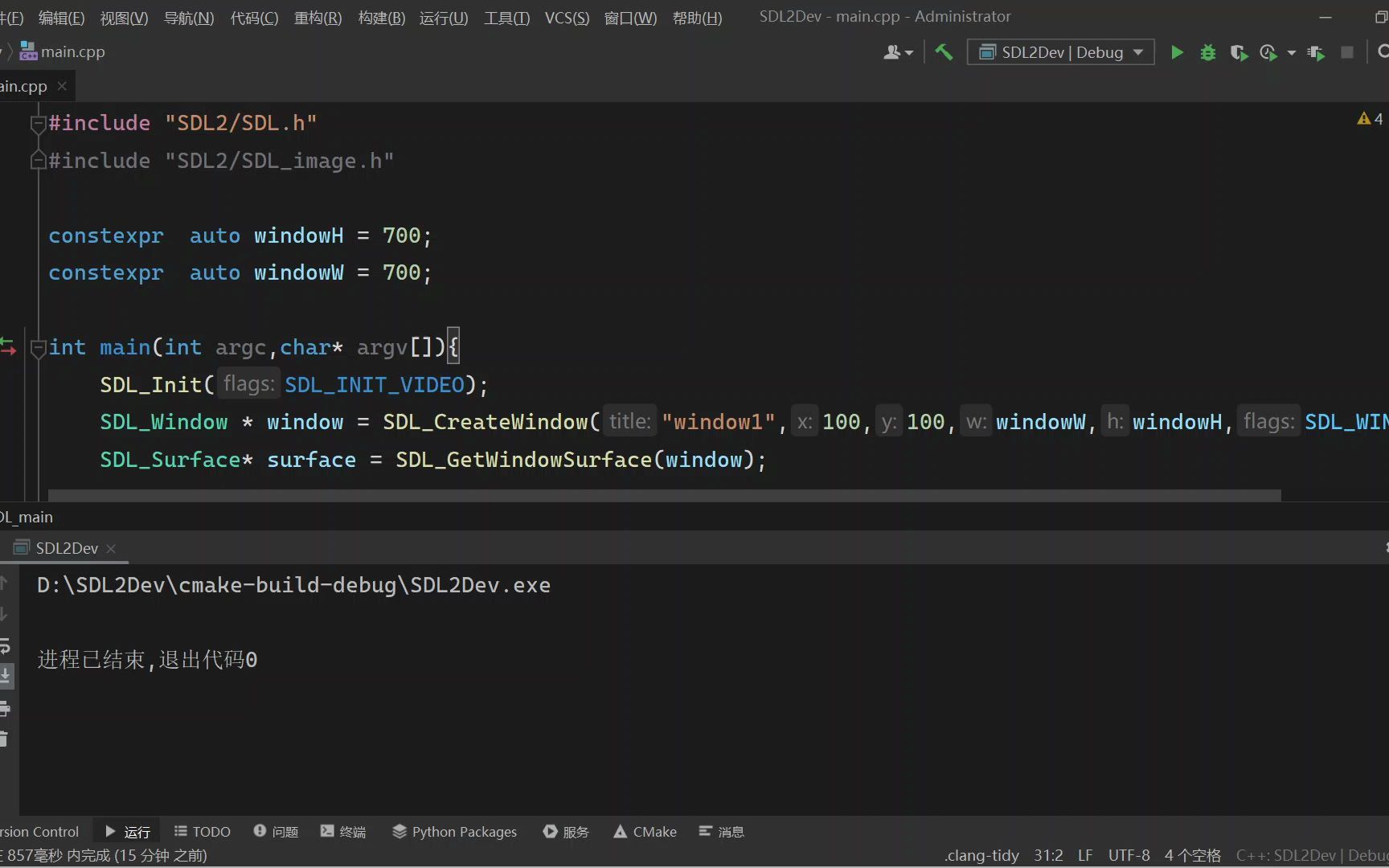Run SDL2Dev with coverage
The width and height of the screenshot is (1389, 868).
point(1239,52)
